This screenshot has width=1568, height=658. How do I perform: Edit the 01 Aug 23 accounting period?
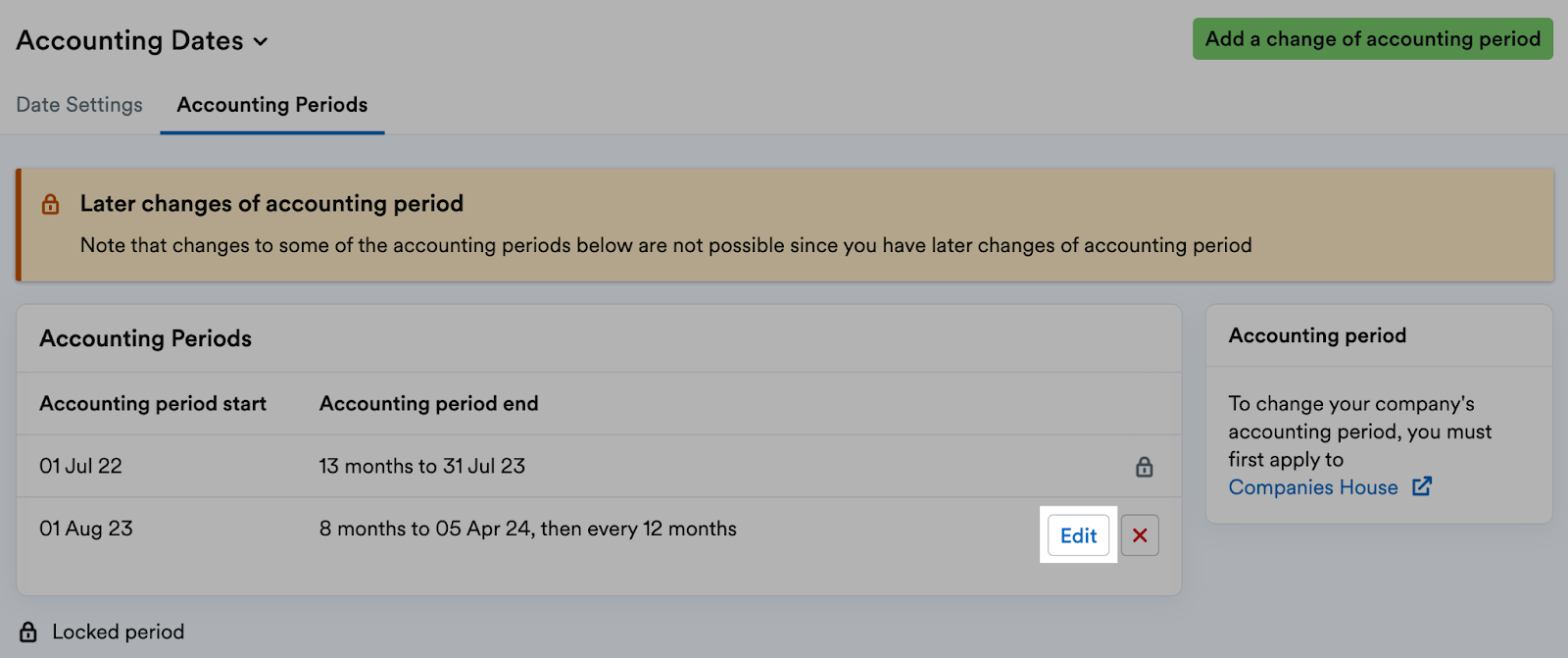coord(1077,534)
